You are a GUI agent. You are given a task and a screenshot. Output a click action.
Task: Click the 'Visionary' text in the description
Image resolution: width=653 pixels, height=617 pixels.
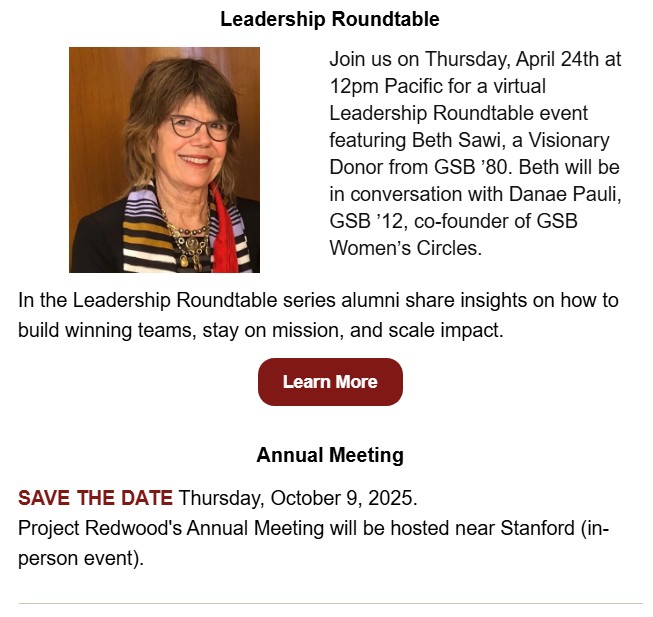570,141
